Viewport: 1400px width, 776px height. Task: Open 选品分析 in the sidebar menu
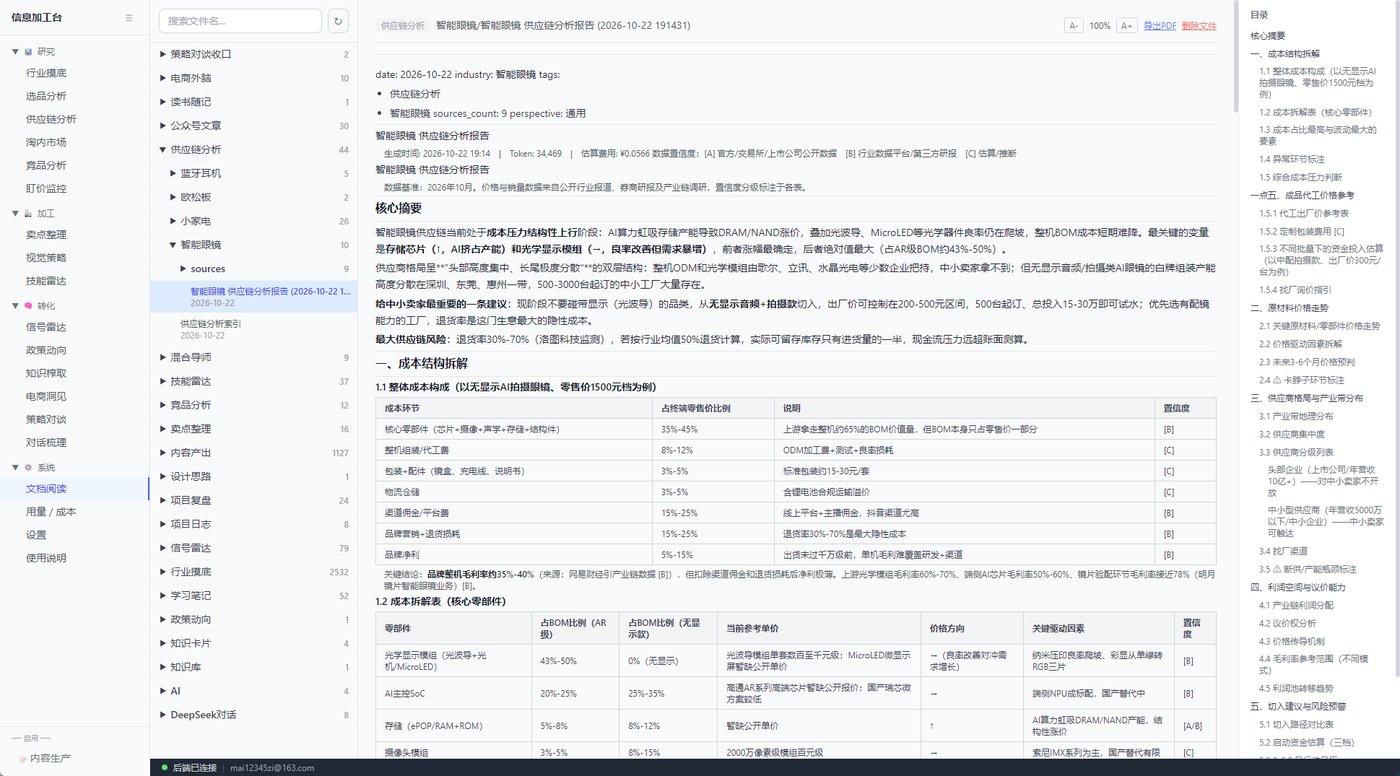[46, 96]
